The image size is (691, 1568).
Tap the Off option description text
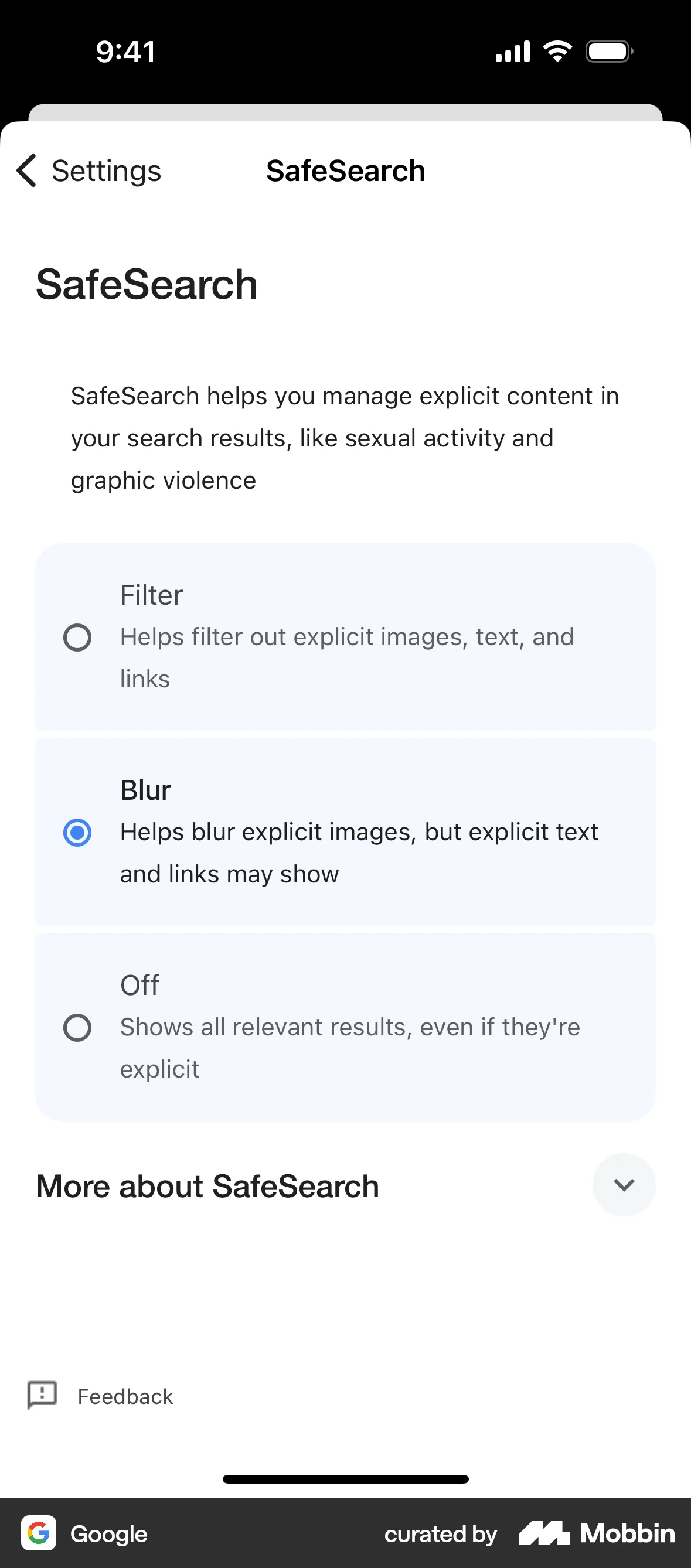349,1048
